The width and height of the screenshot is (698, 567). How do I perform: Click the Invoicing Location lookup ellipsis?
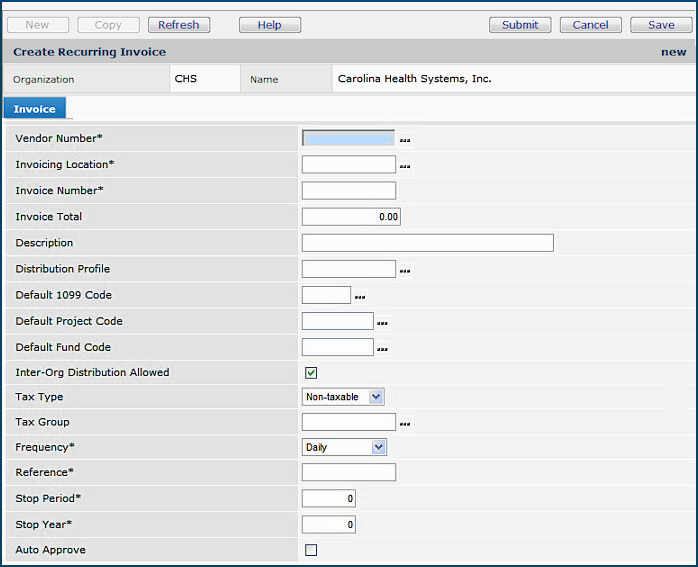405,167
